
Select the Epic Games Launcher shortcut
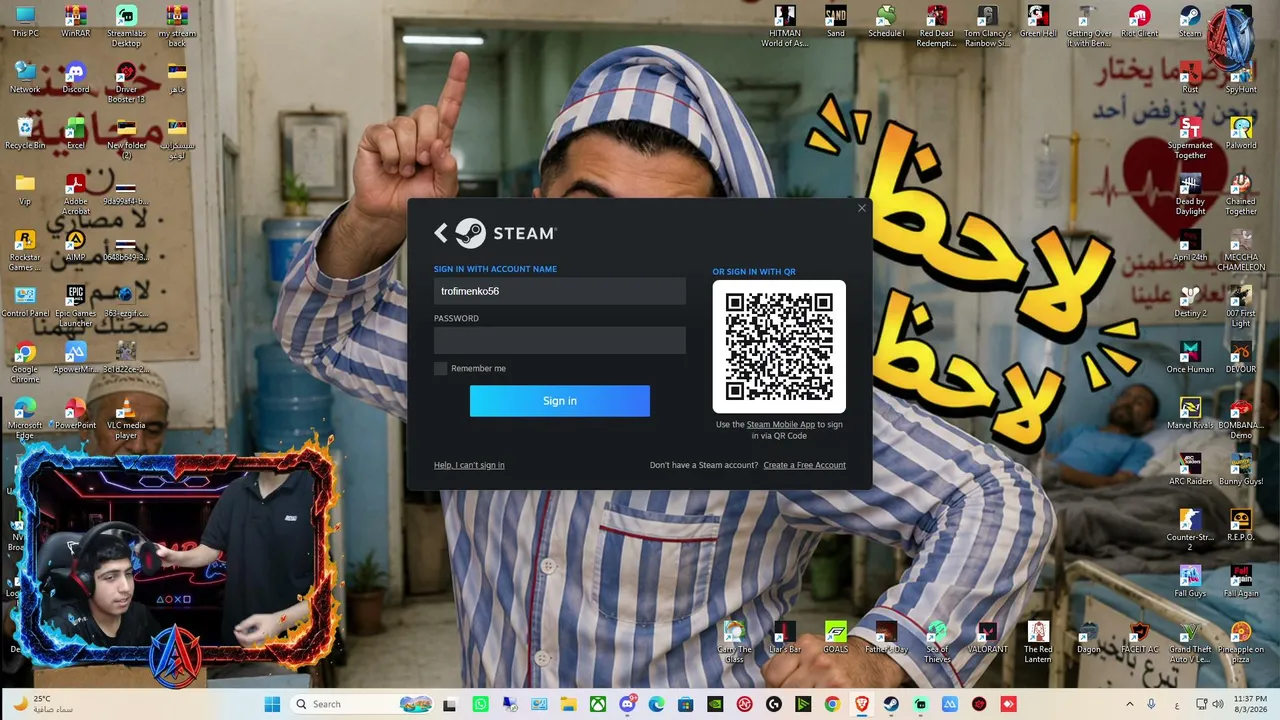[x=75, y=307]
